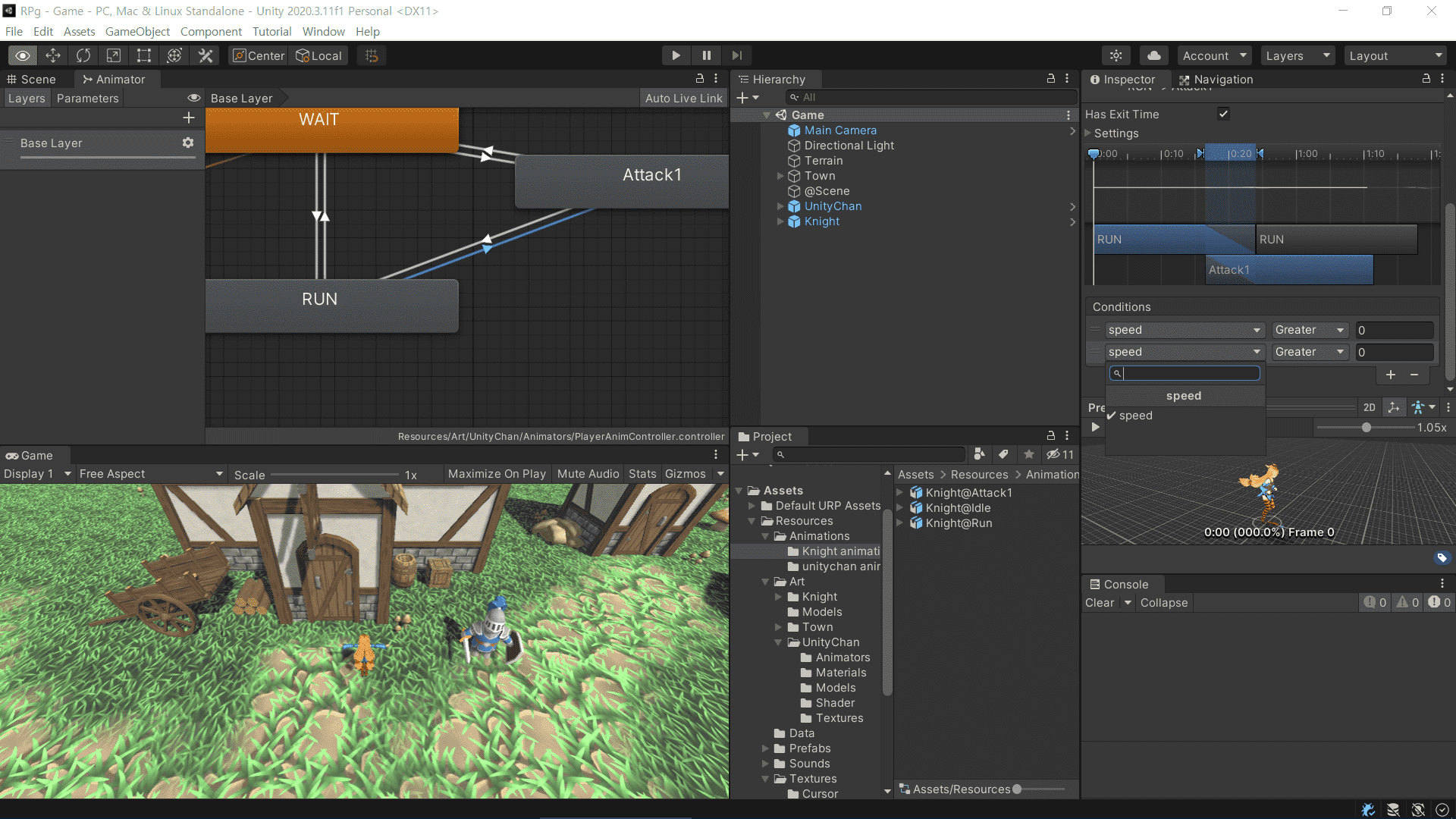Viewport: 1456px width, 819px height.
Task: Click Auto Live Link button
Action: (683, 98)
